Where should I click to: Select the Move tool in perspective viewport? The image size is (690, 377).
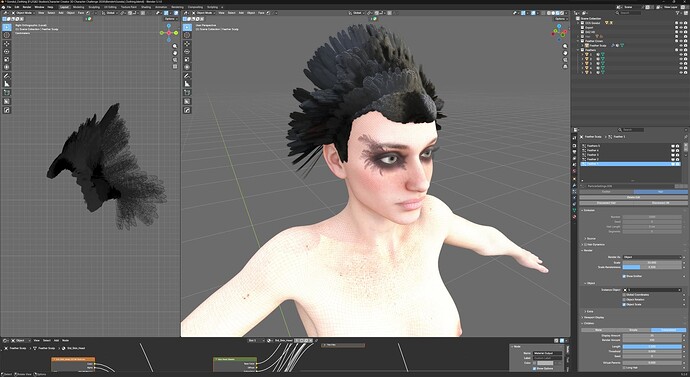click(187, 44)
